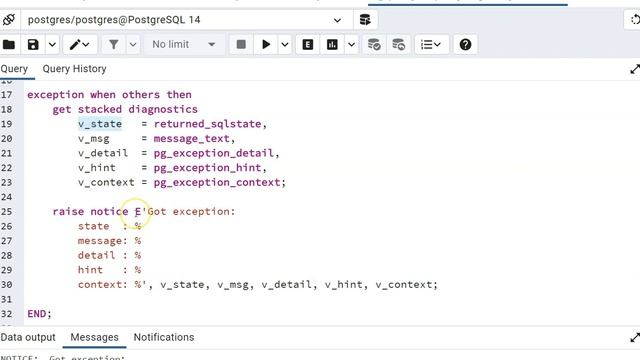Open help with the question mark icon
Screen dimensions: 640x360
point(465,44)
